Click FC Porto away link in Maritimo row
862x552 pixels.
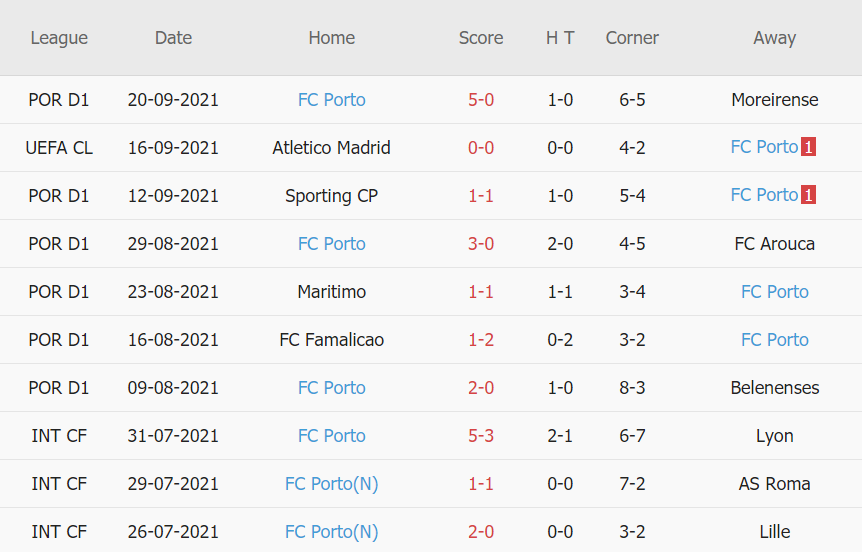[x=774, y=292]
